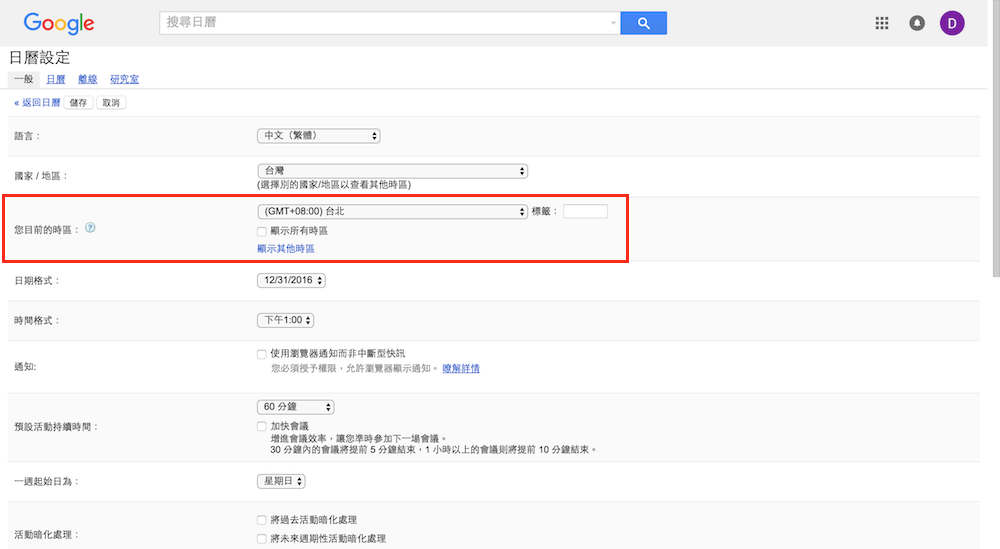Toggle browser notifications checkbox 使用瀏覽器通知
The image size is (1000, 549).
262,354
